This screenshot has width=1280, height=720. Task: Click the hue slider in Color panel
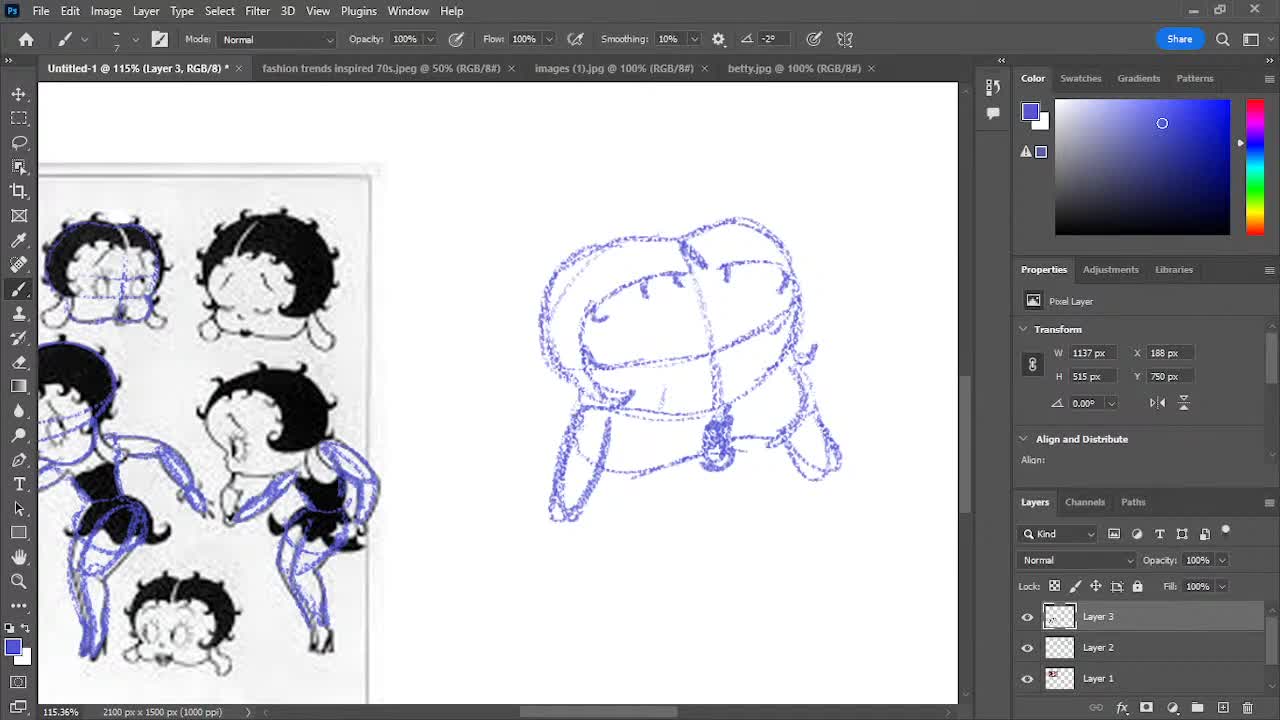1254,167
